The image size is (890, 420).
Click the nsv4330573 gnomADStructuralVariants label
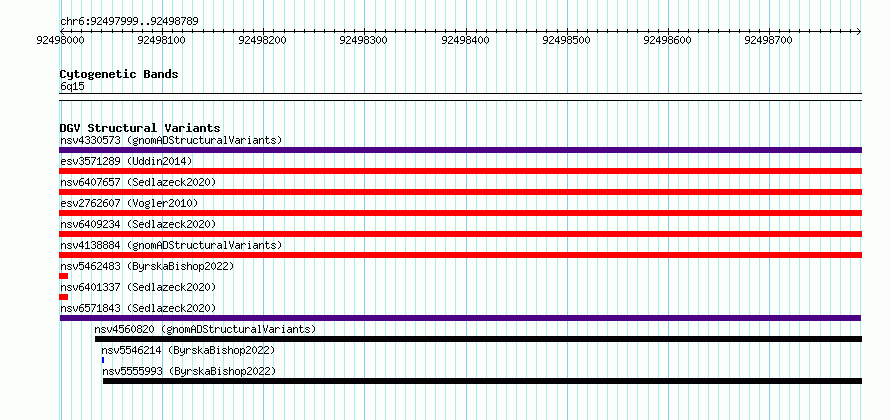click(171, 140)
